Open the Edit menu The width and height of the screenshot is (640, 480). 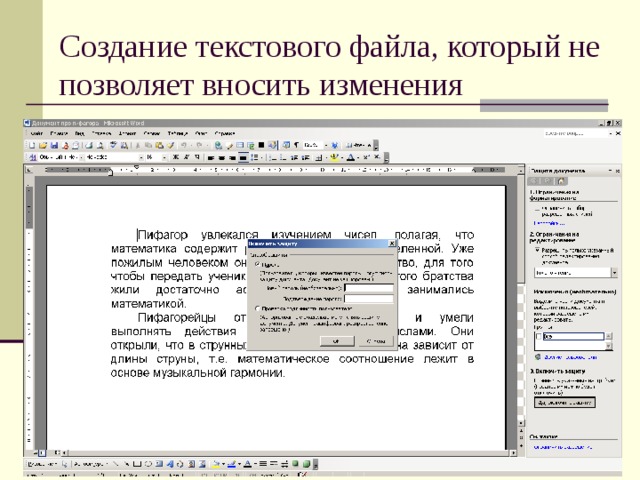[59, 133]
